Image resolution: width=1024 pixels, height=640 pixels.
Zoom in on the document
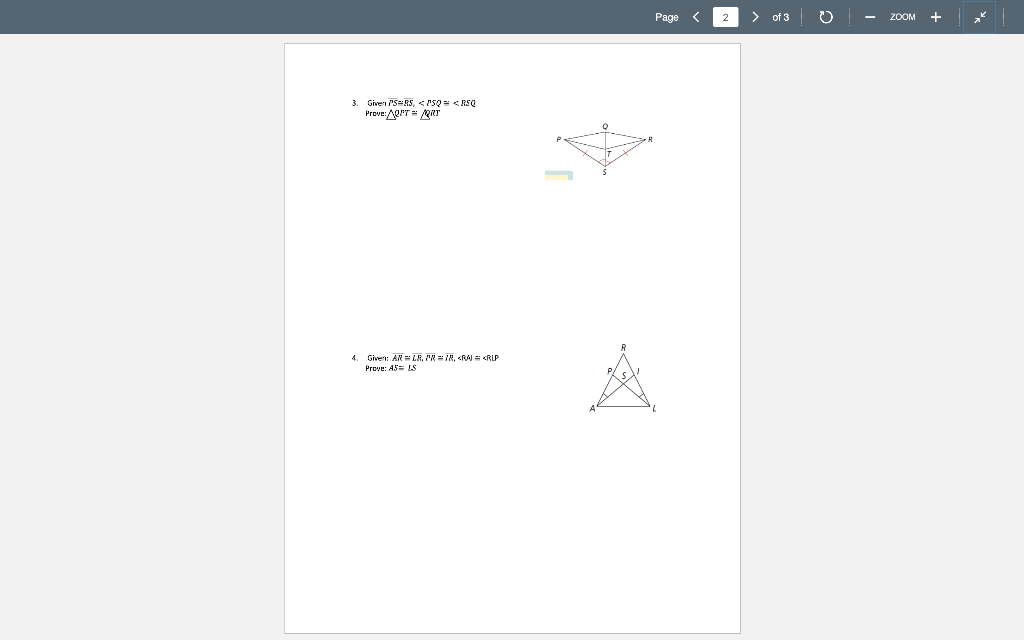pyautogui.click(x=935, y=16)
